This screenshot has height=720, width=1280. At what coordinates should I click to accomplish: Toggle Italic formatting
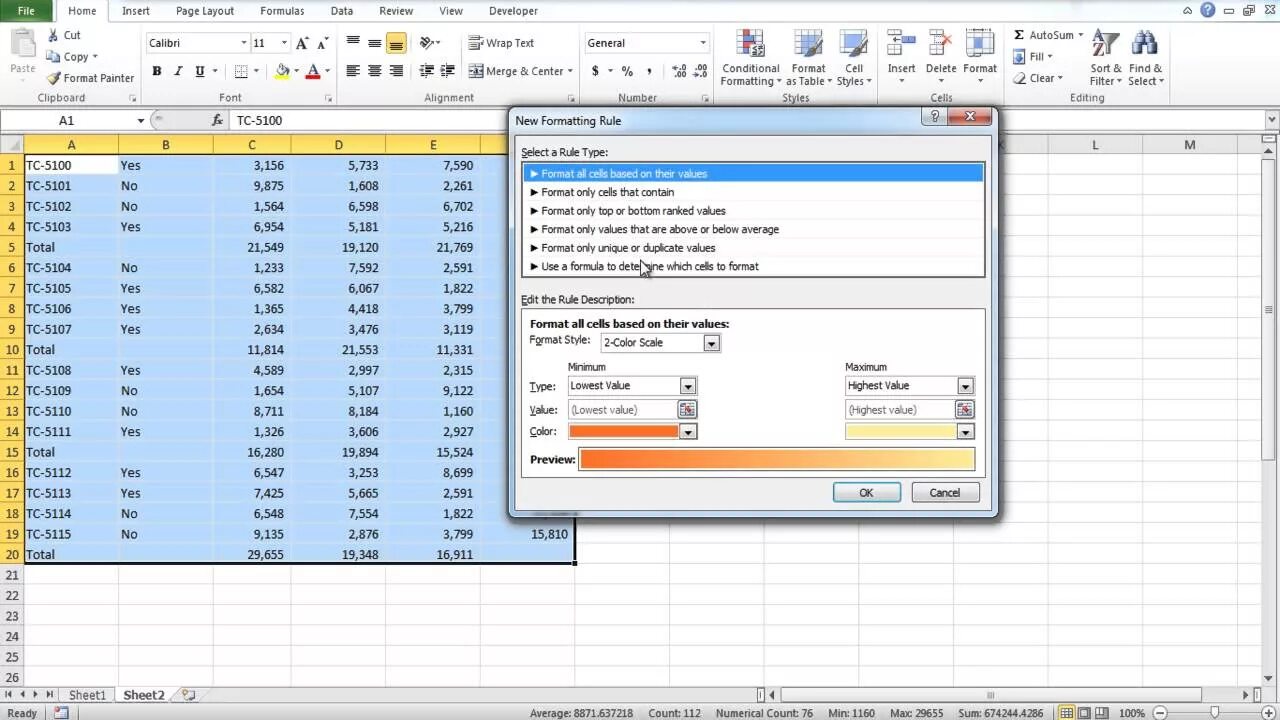click(178, 71)
